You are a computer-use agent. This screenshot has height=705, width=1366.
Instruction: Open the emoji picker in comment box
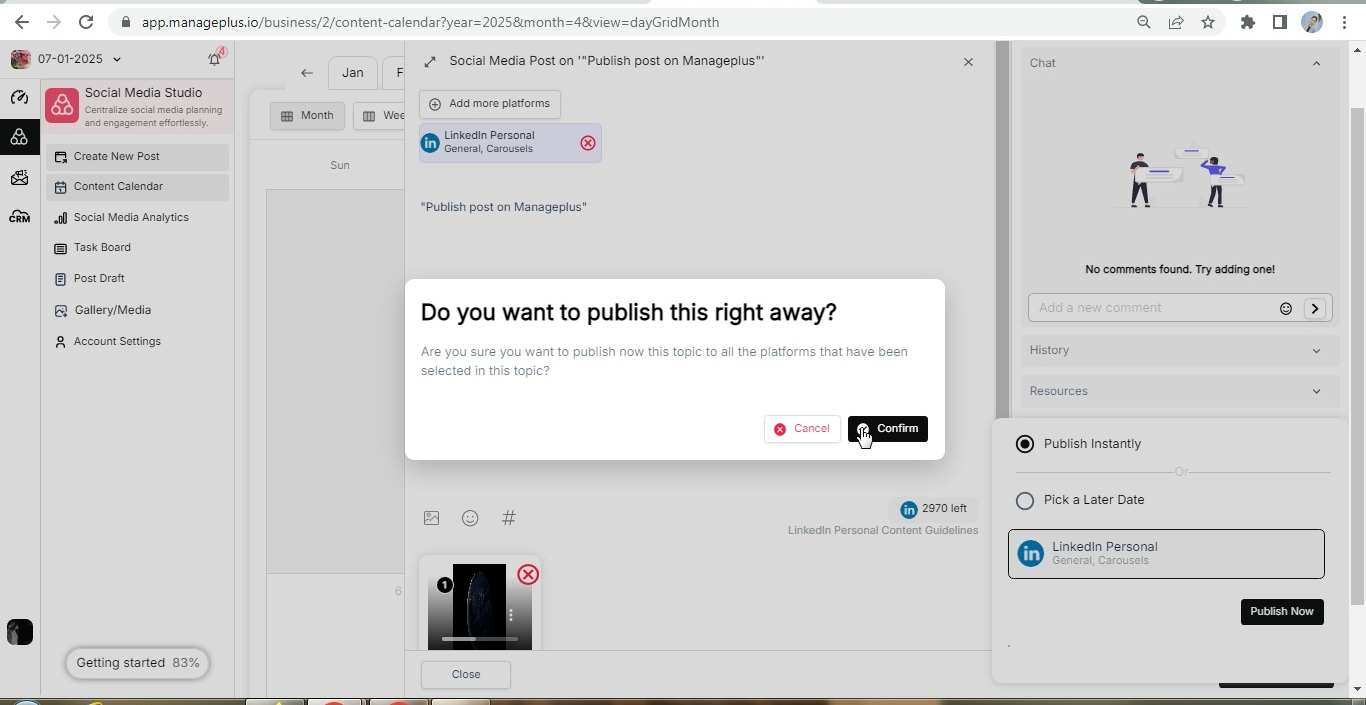coord(1286,308)
